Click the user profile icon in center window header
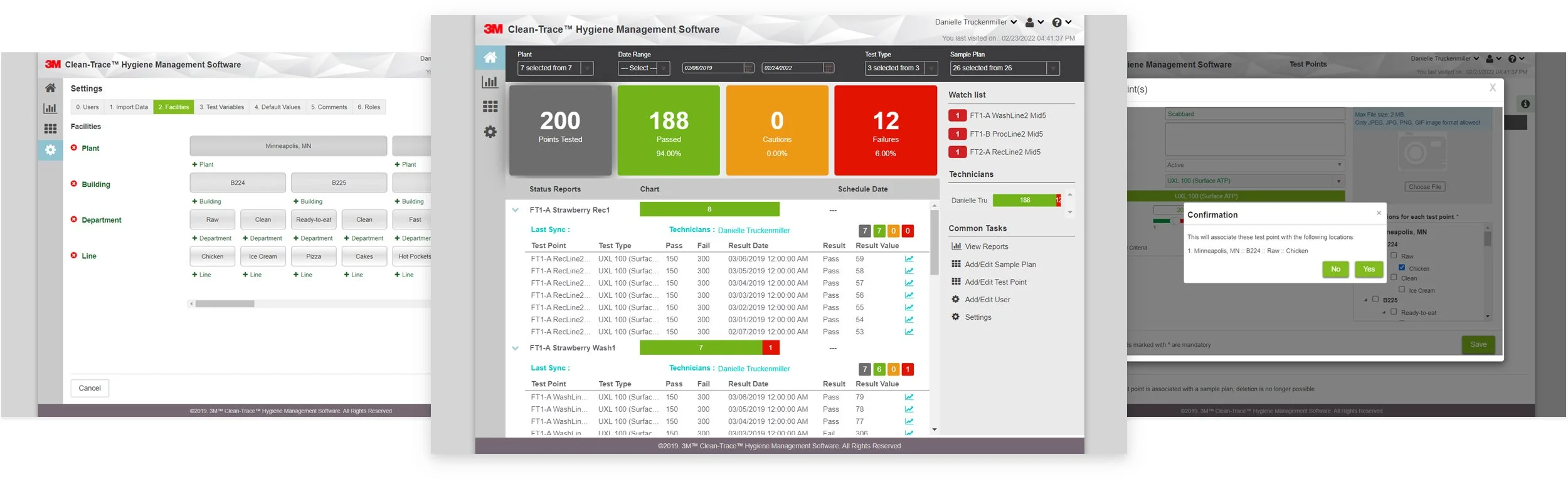This screenshot has height=479, width=1568. [x=1029, y=22]
